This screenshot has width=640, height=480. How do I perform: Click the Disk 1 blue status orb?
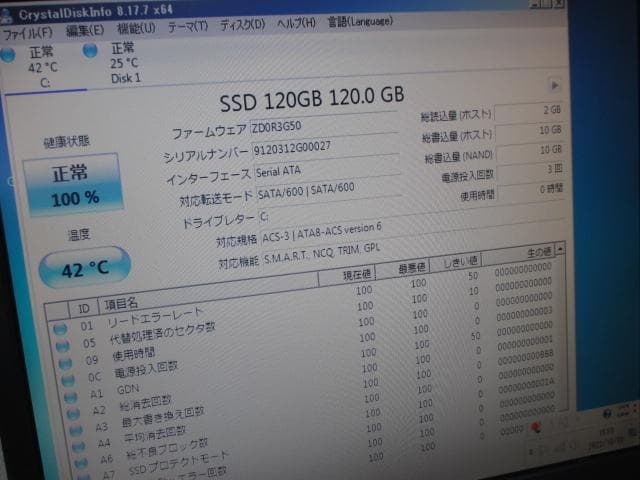[90, 51]
